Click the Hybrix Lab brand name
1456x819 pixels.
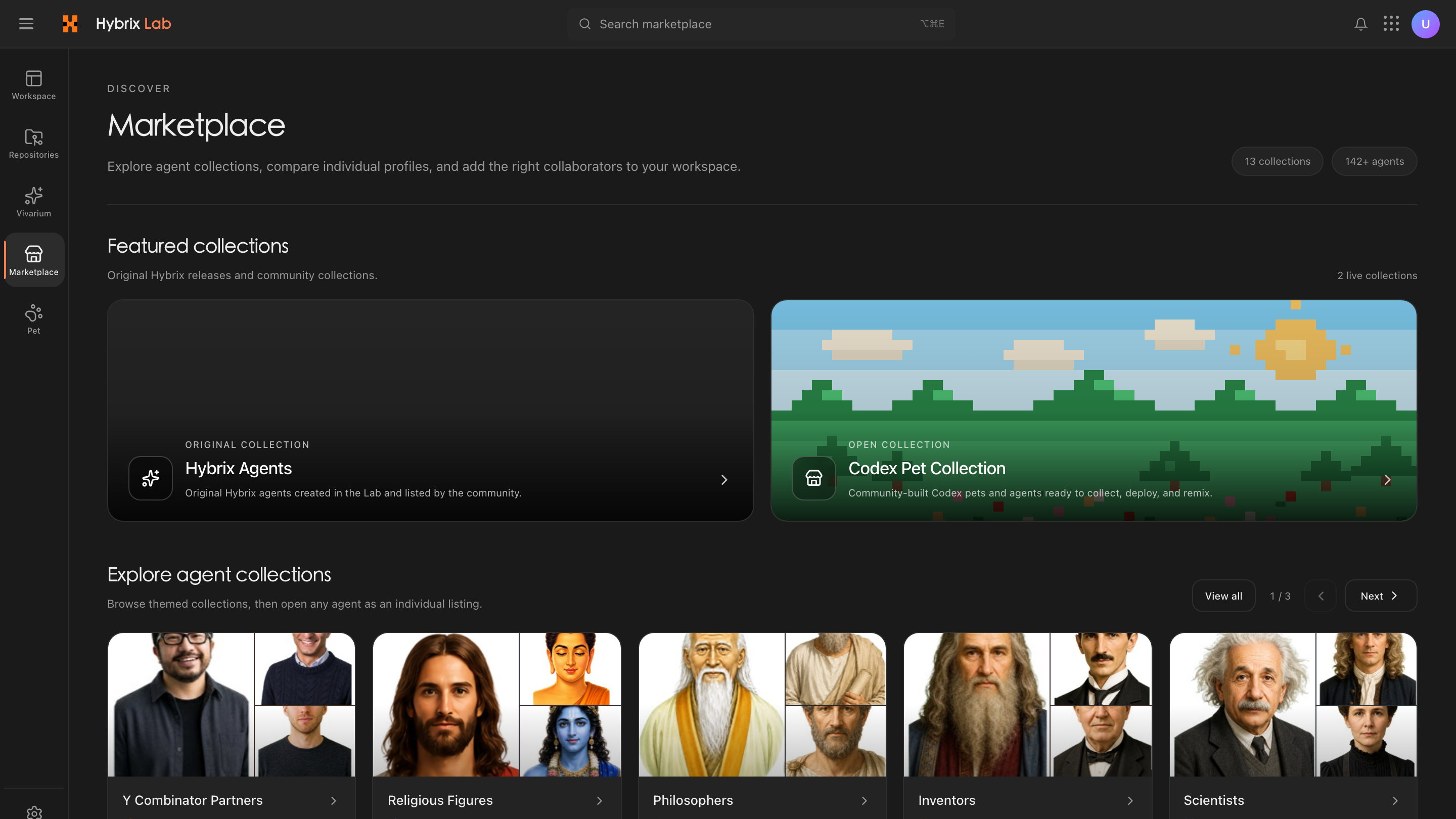[133, 24]
